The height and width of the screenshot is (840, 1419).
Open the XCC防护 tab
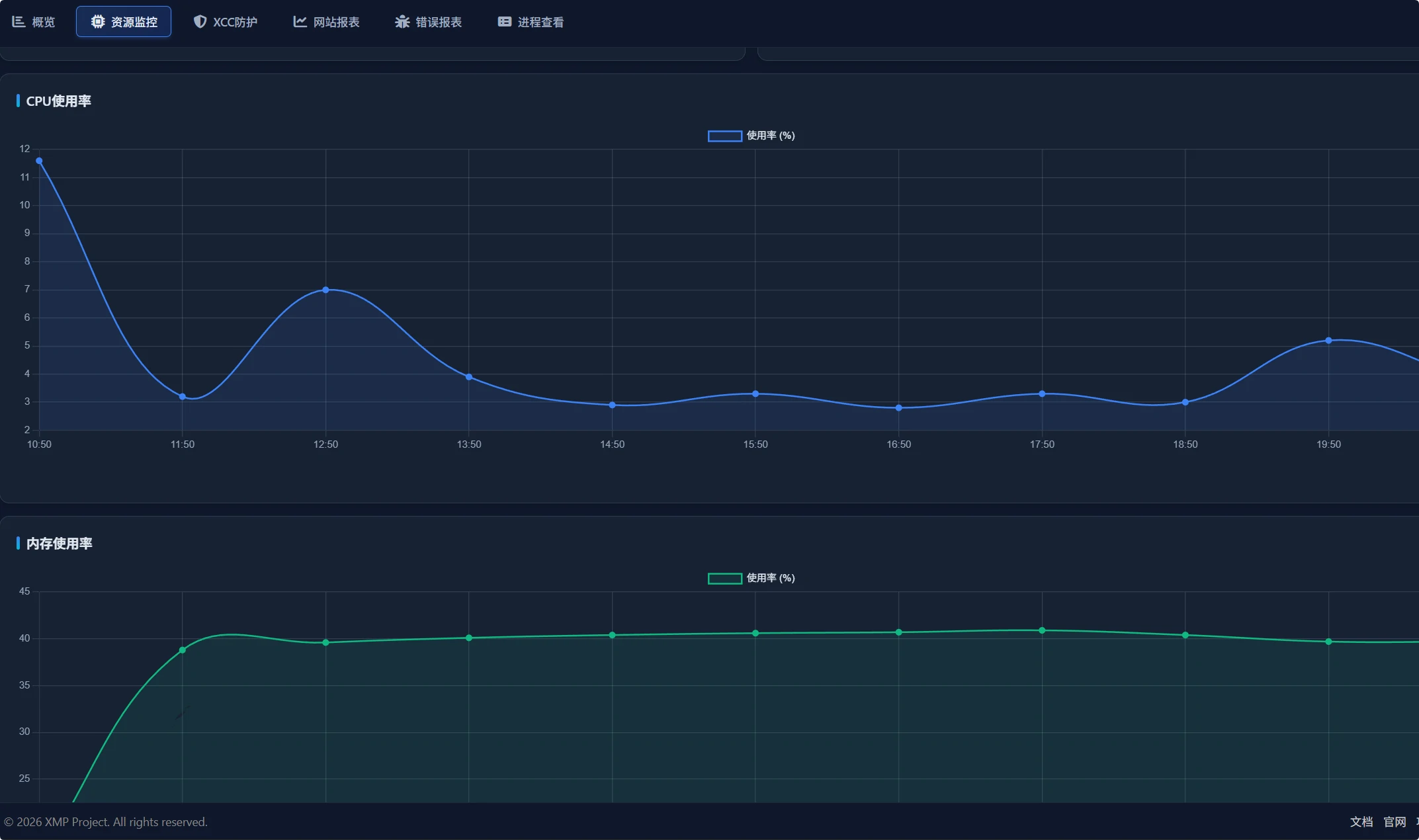(x=235, y=22)
